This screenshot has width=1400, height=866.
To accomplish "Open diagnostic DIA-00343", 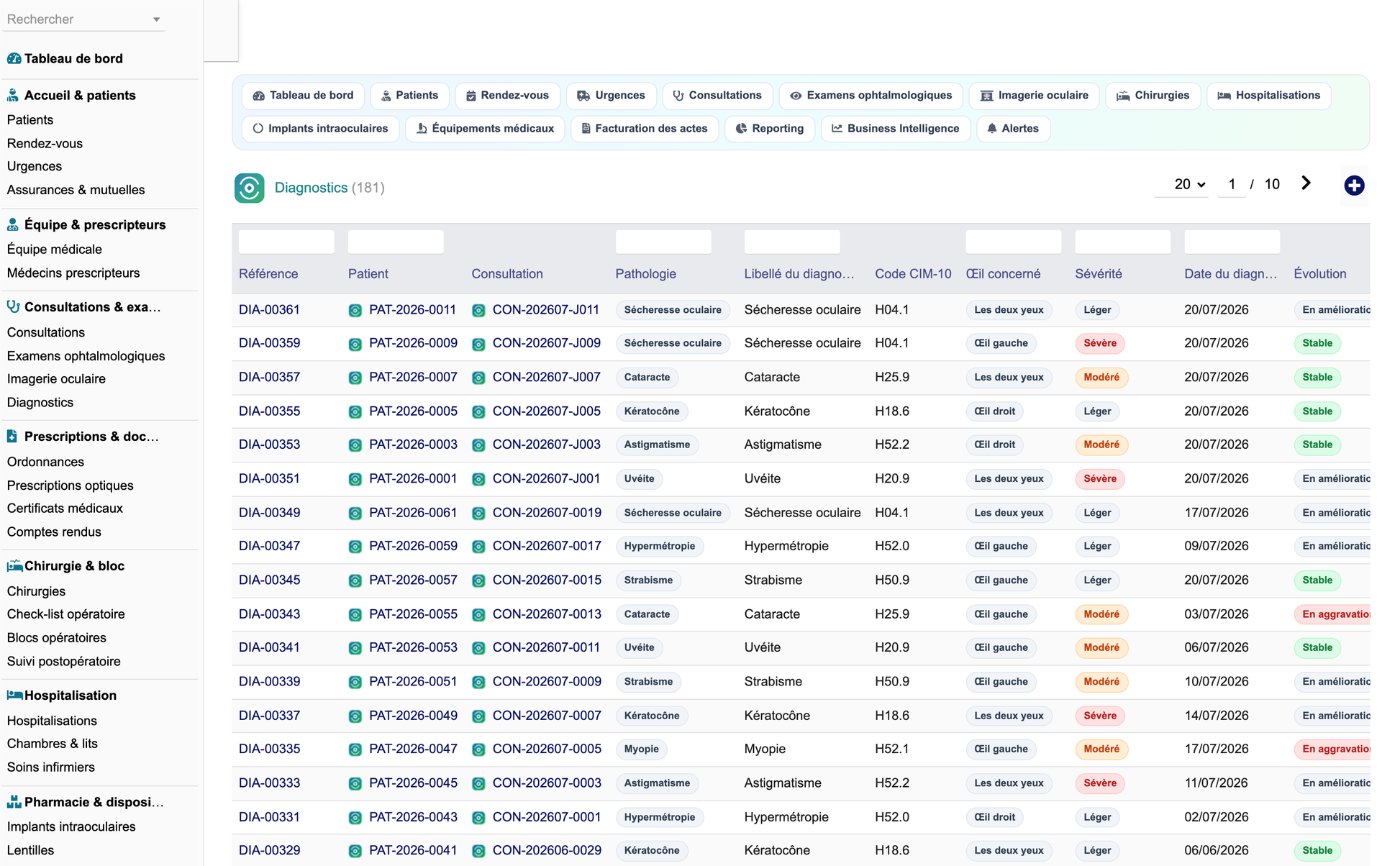I will pos(269,614).
